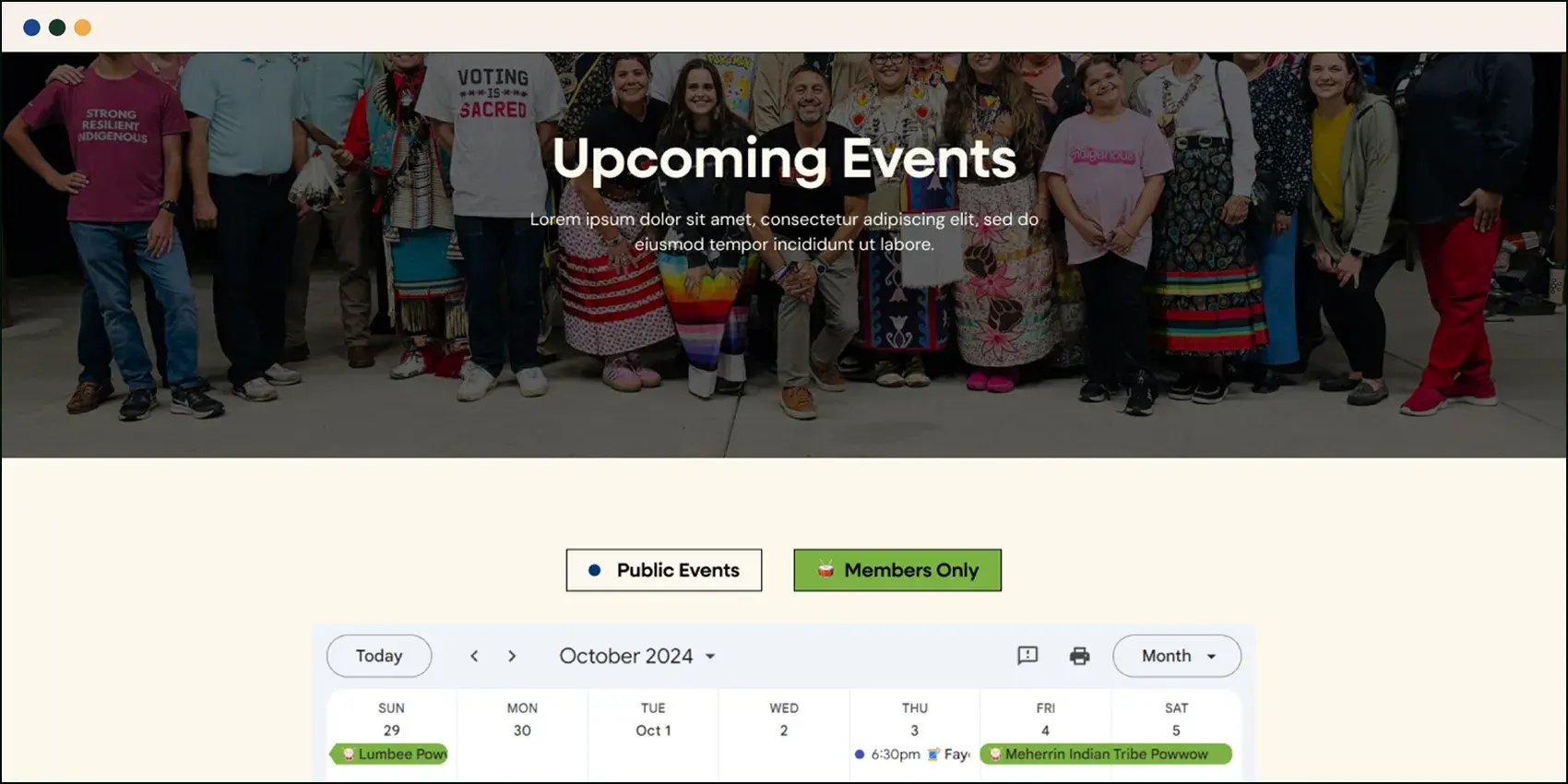The width and height of the screenshot is (1568, 784).
Task: Click the feedback speech bubble icon
Action: pos(1028,656)
